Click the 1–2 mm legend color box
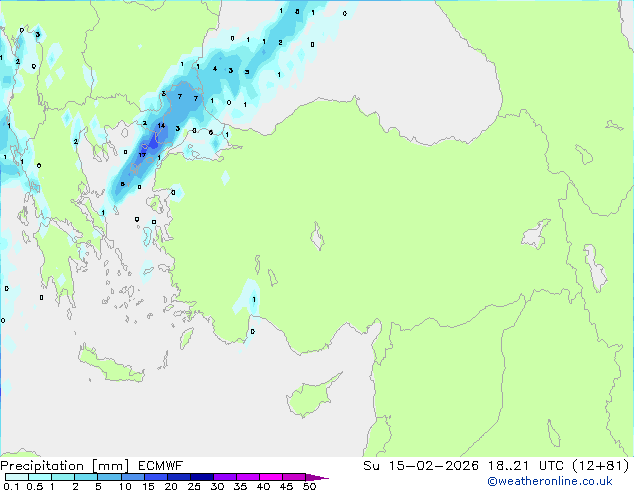 63,477
